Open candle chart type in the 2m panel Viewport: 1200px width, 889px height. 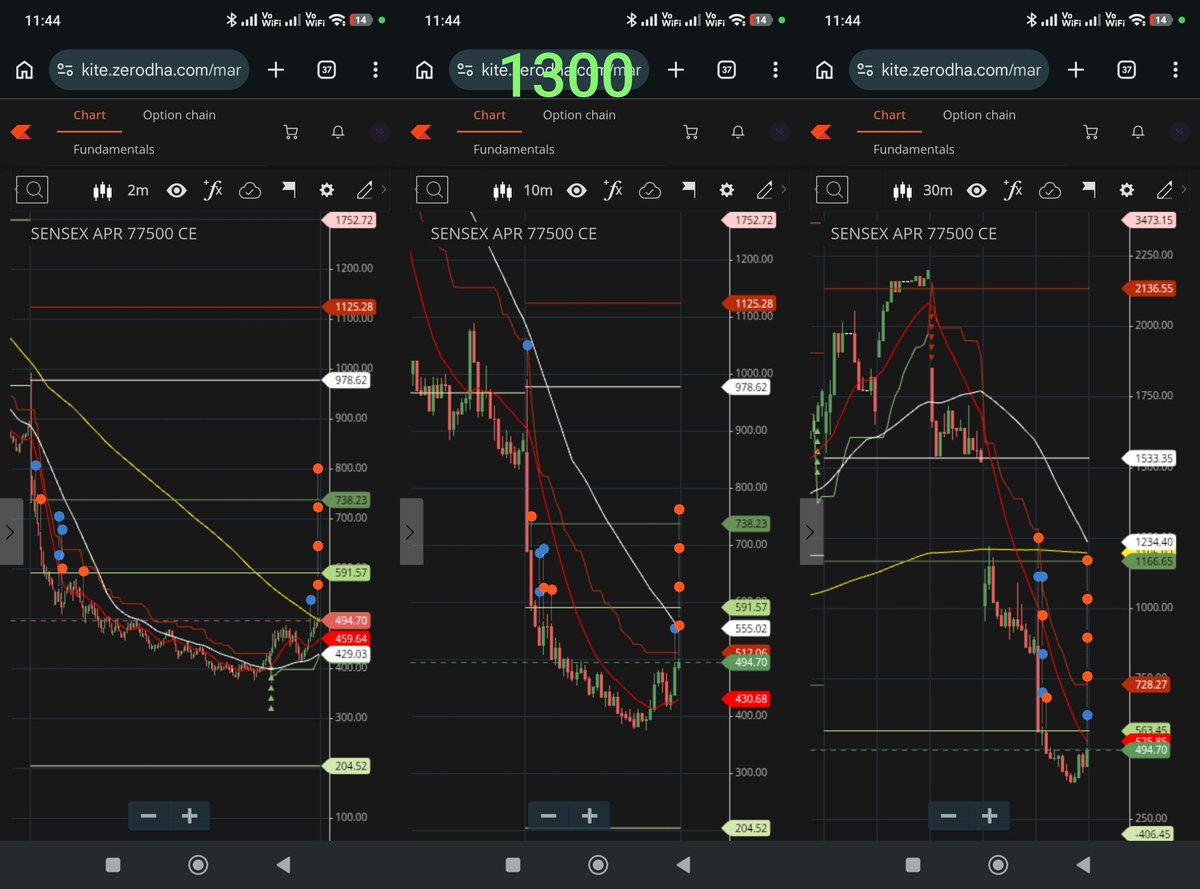tap(102, 190)
